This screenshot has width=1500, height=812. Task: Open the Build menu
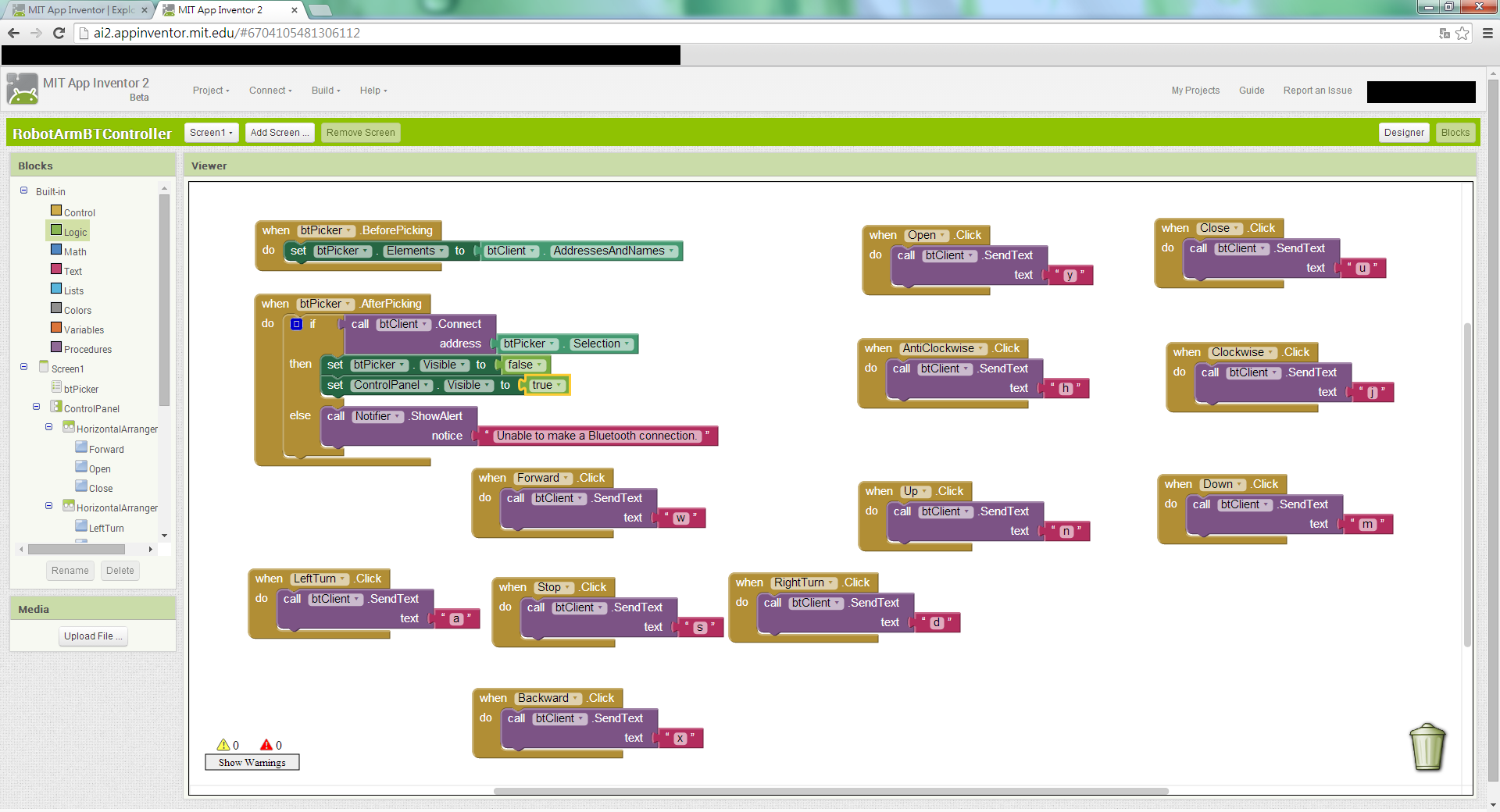(326, 91)
